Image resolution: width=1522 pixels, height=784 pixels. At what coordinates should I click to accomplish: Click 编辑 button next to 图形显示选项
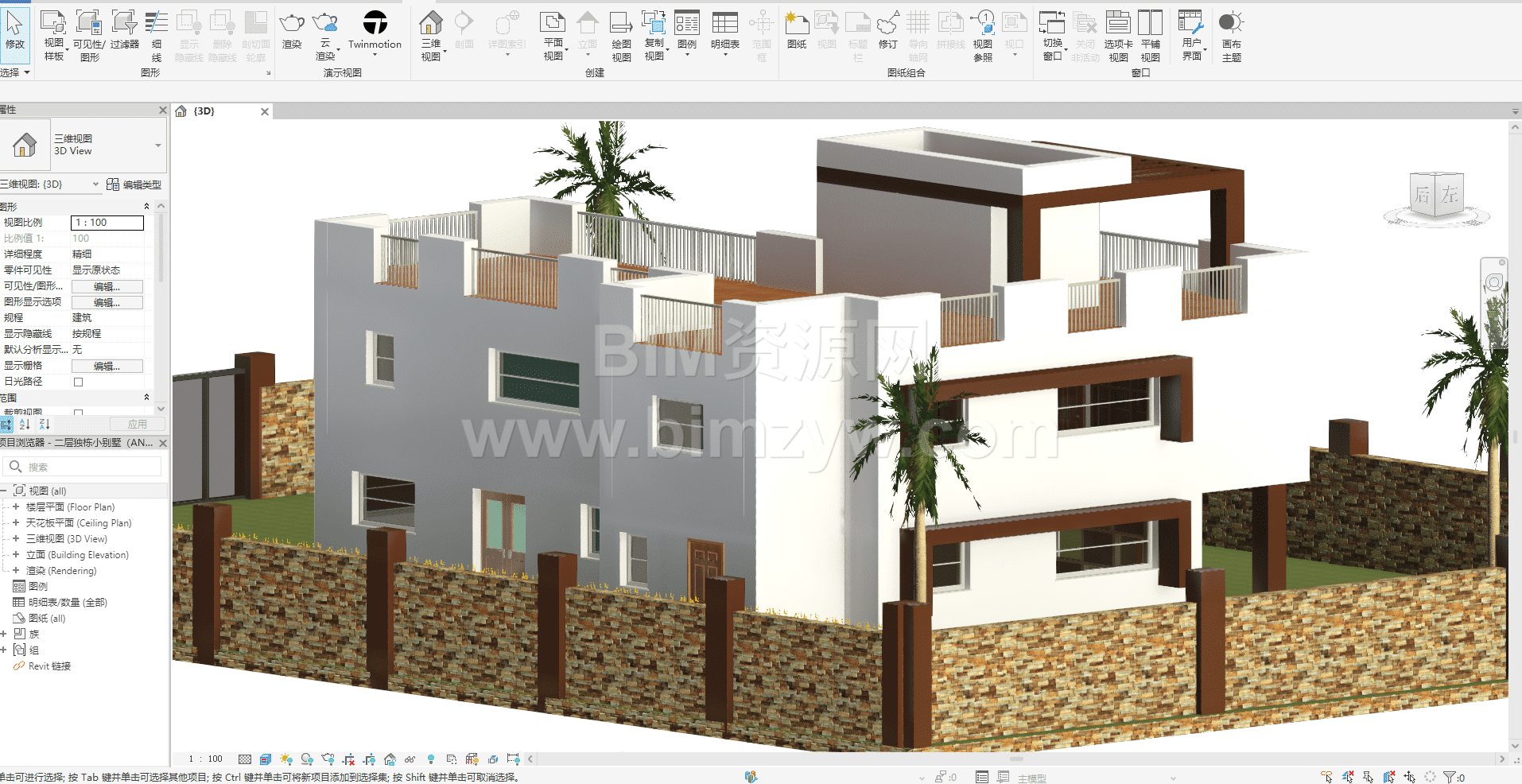pyautogui.click(x=107, y=302)
